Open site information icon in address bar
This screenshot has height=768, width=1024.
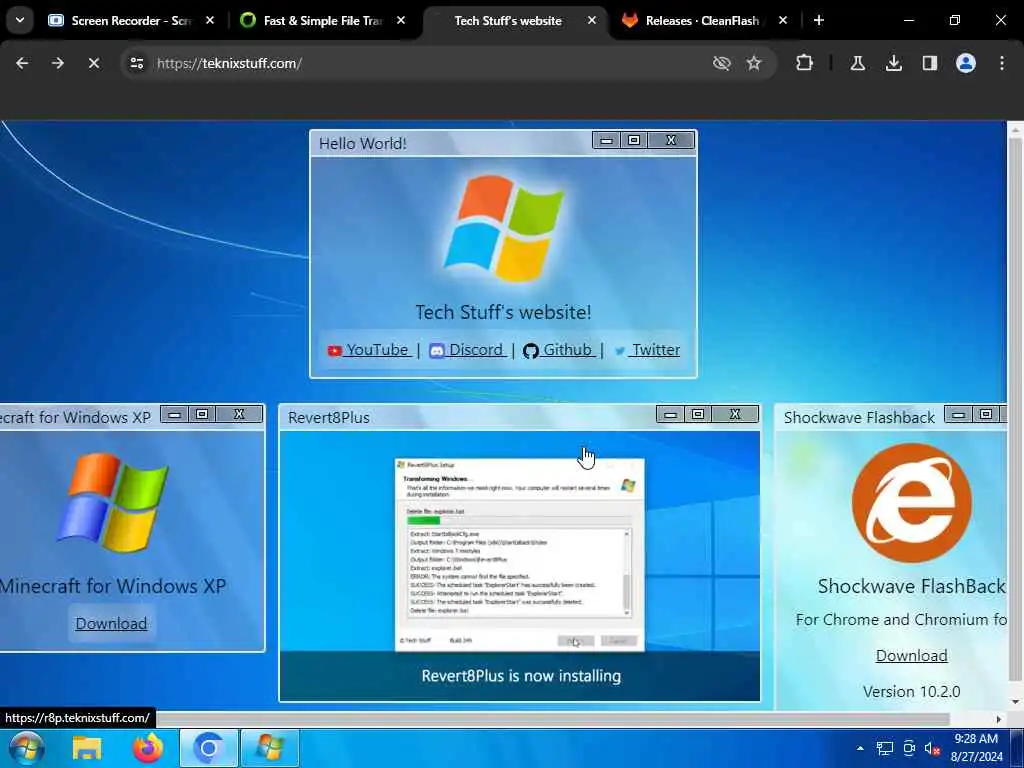136,63
